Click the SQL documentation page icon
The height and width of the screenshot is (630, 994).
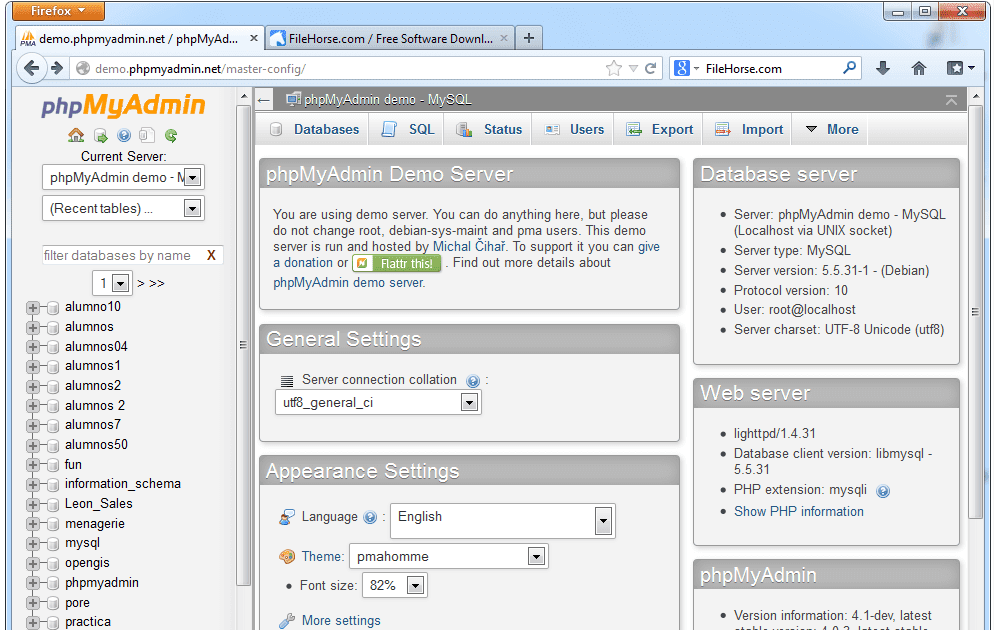click(147, 135)
